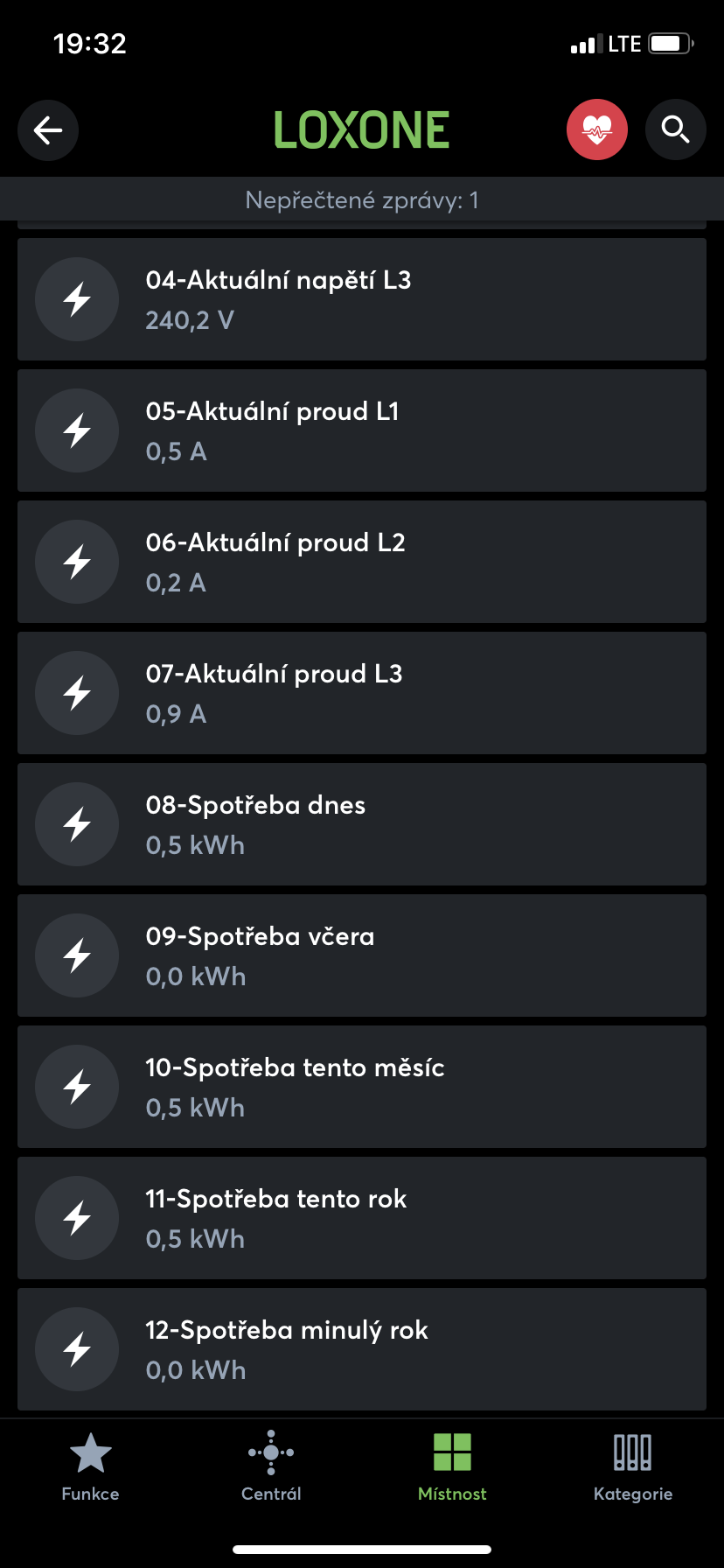Open the search magnifier icon
This screenshot has width=724, height=1568.
pyautogui.click(x=675, y=130)
